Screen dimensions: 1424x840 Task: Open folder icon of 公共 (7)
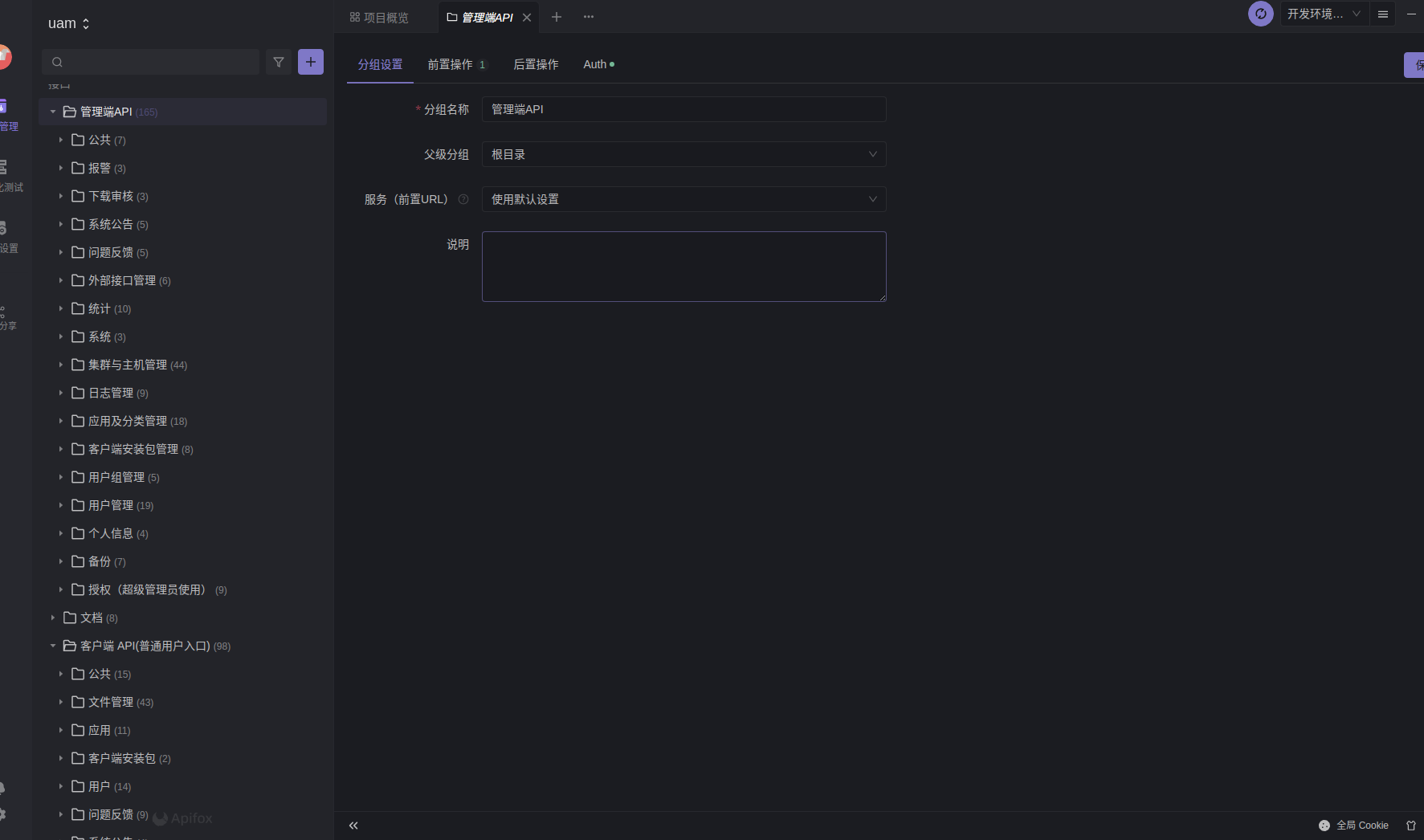pos(78,140)
